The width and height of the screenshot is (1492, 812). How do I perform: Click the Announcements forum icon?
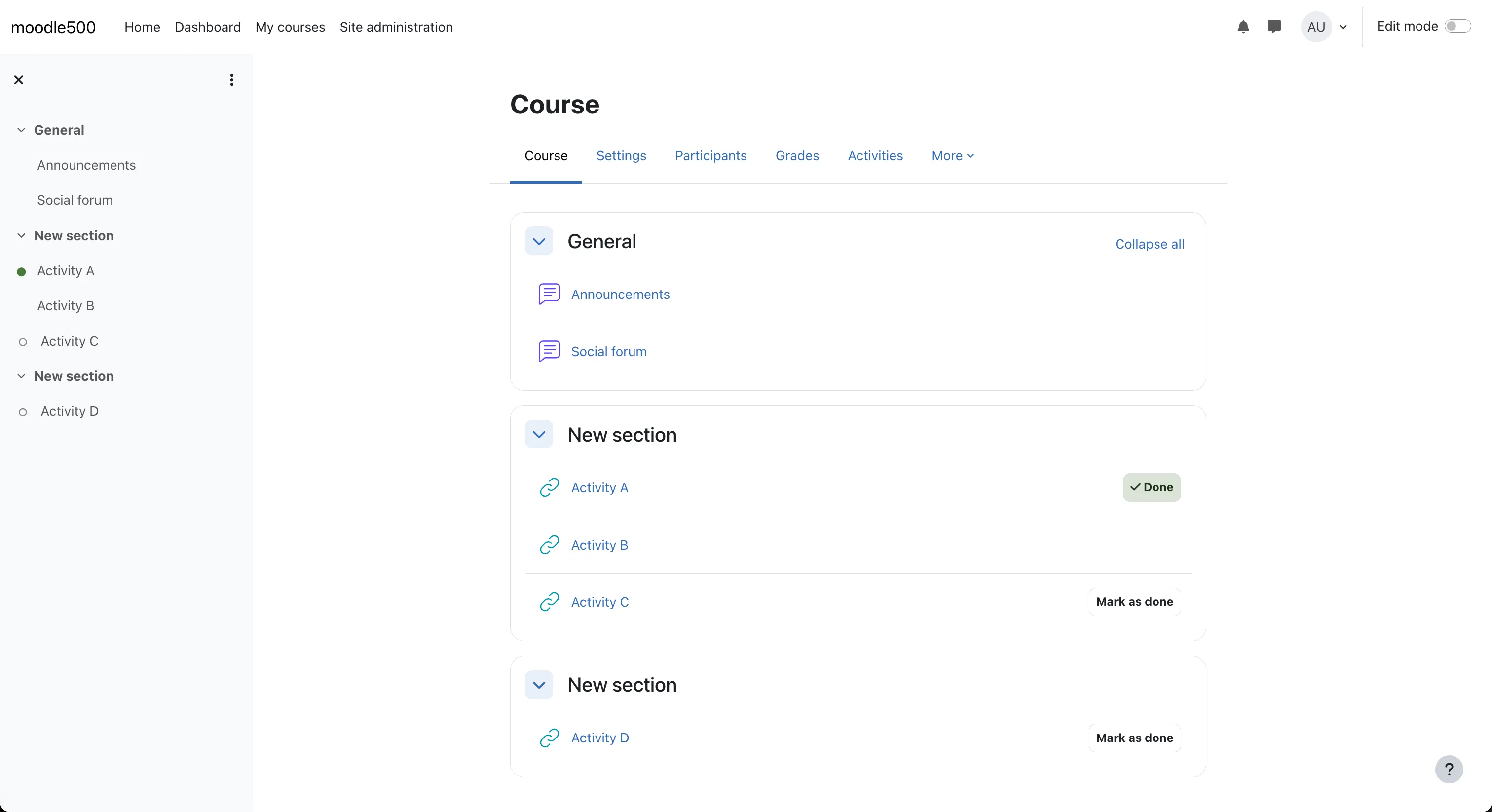[x=549, y=294]
